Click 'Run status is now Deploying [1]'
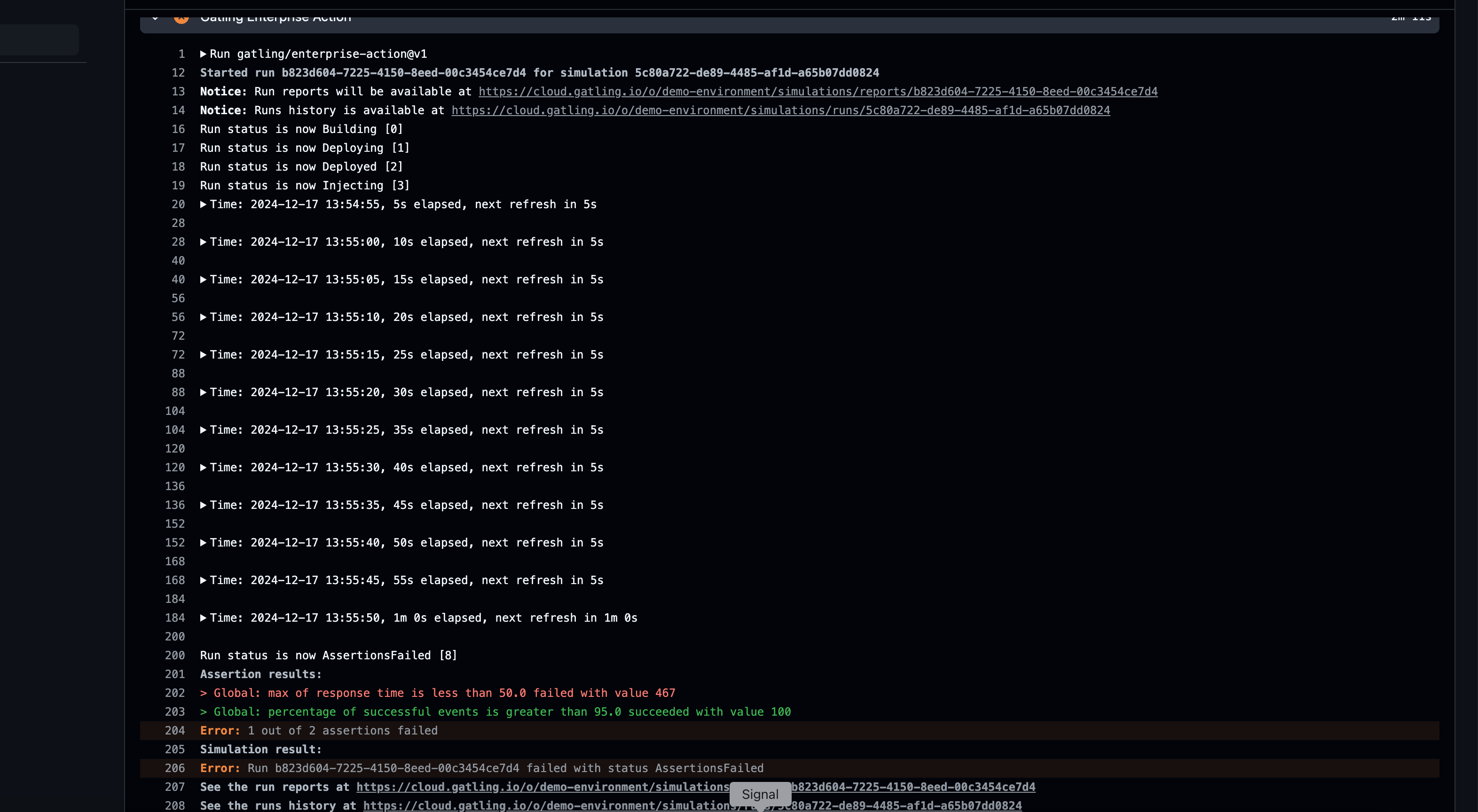The width and height of the screenshot is (1478, 812). pos(305,148)
